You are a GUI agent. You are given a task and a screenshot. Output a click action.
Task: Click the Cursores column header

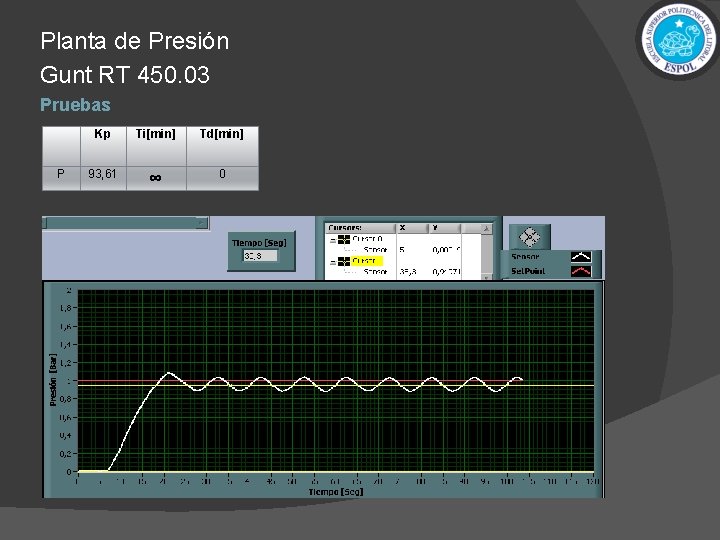(360, 228)
